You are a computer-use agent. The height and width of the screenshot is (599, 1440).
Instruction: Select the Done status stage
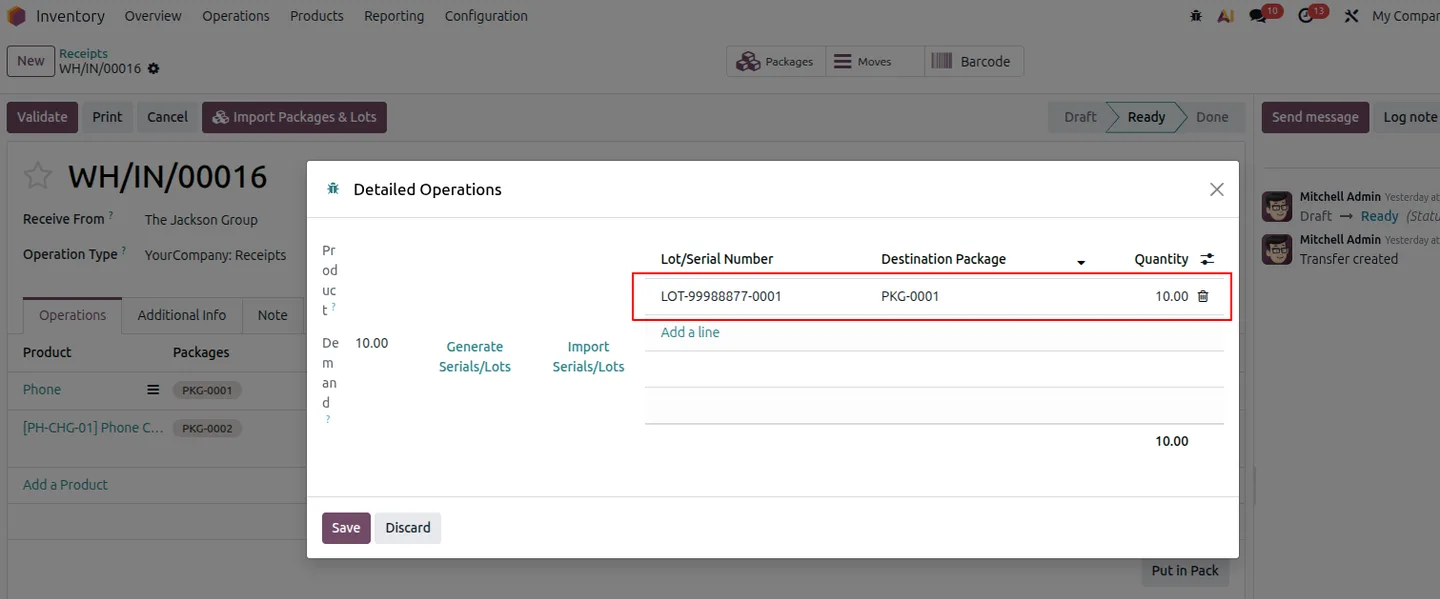click(1212, 117)
